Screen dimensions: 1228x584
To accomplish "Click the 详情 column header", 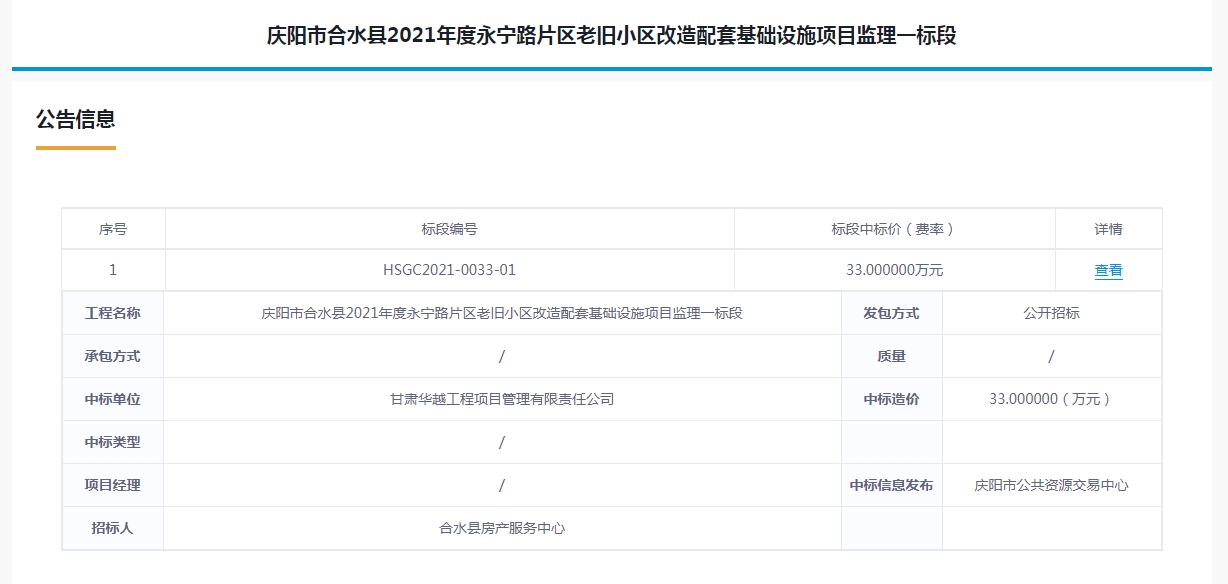I will (x=1108, y=229).
